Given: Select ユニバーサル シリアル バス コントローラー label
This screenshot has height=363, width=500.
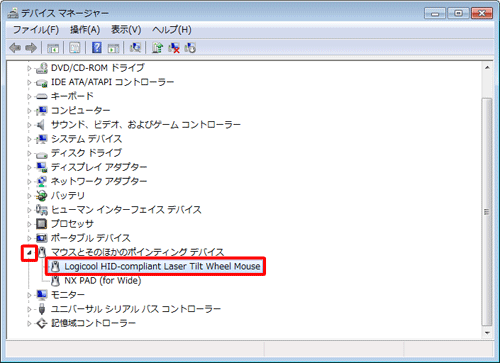Looking at the screenshot, I should click(136, 309).
